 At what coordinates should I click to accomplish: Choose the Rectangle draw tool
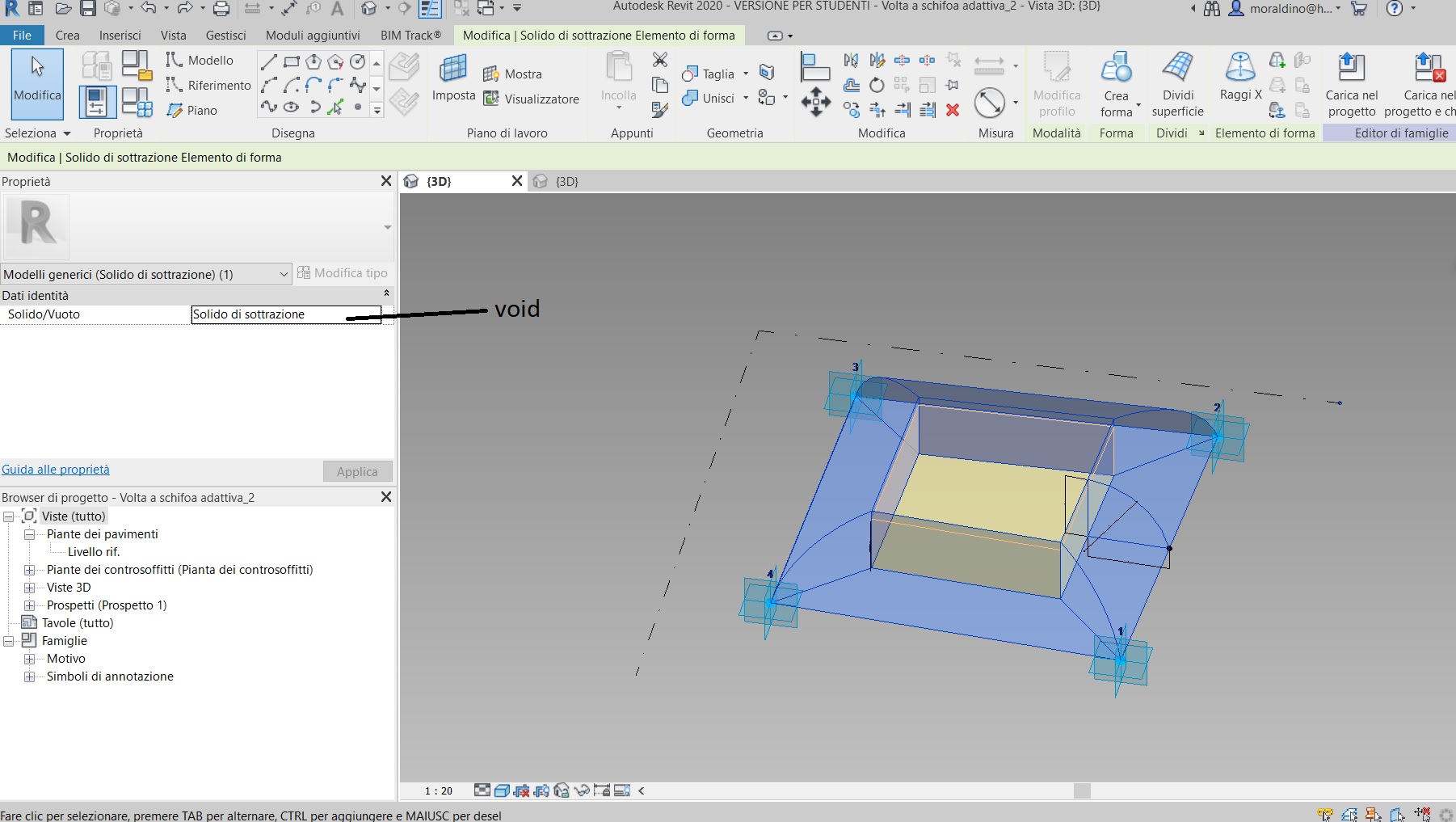(x=292, y=61)
